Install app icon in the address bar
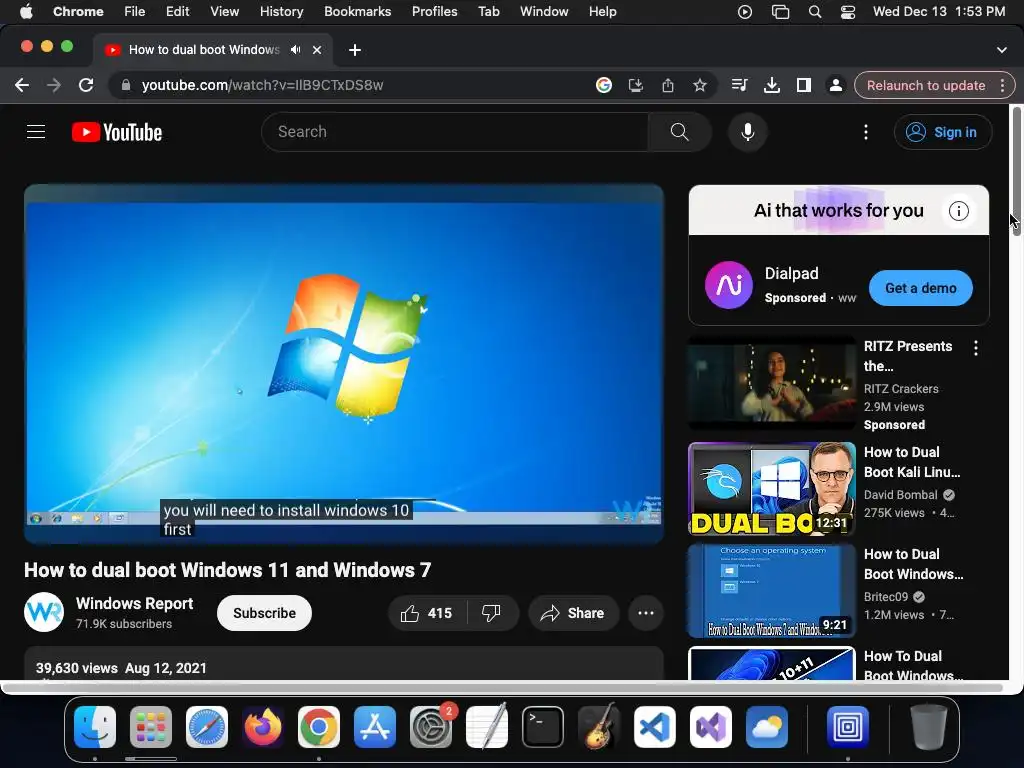Screen dimensions: 1024x768 click(635, 86)
